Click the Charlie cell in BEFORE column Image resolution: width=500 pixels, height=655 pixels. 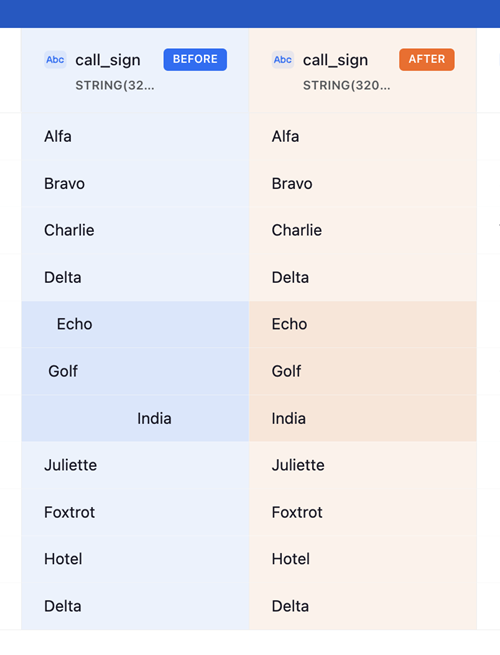(x=135, y=230)
